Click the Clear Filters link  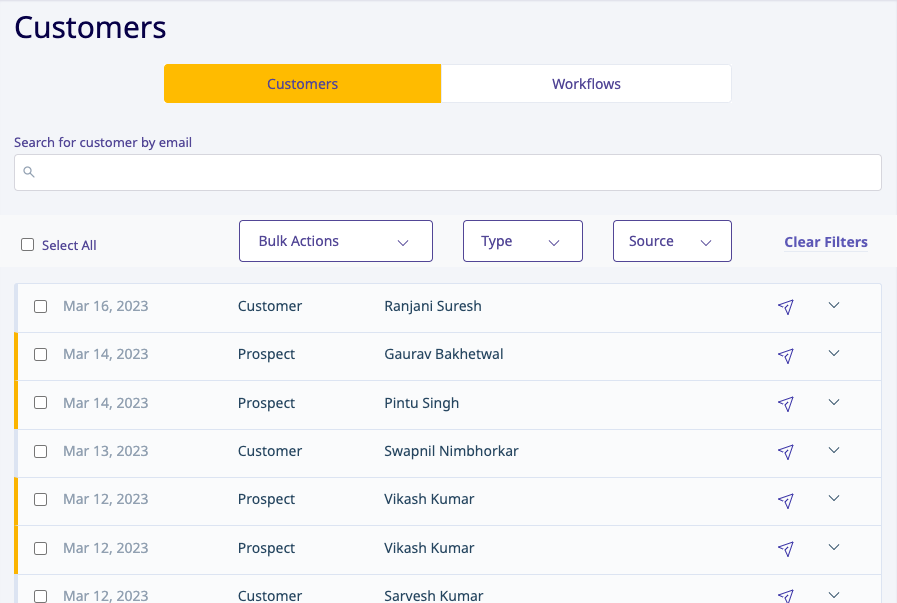point(825,242)
